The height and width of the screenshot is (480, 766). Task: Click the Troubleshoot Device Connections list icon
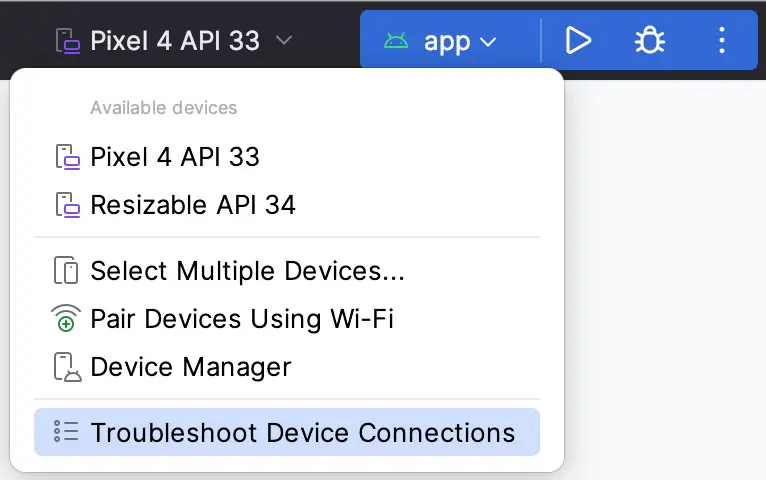[66, 432]
